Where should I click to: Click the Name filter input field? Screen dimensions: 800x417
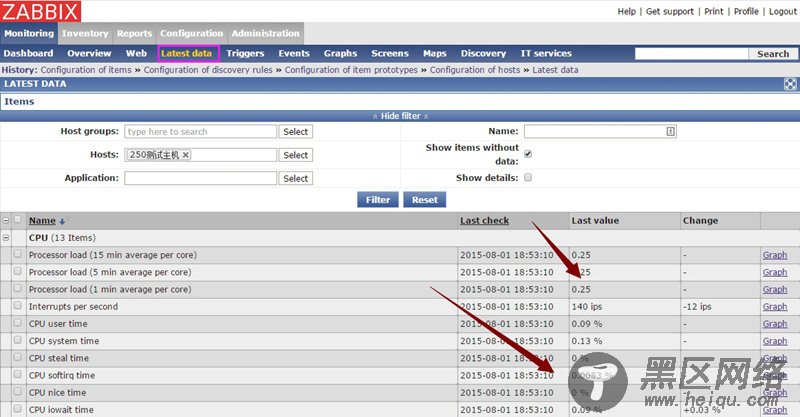pyautogui.click(x=600, y=132)
